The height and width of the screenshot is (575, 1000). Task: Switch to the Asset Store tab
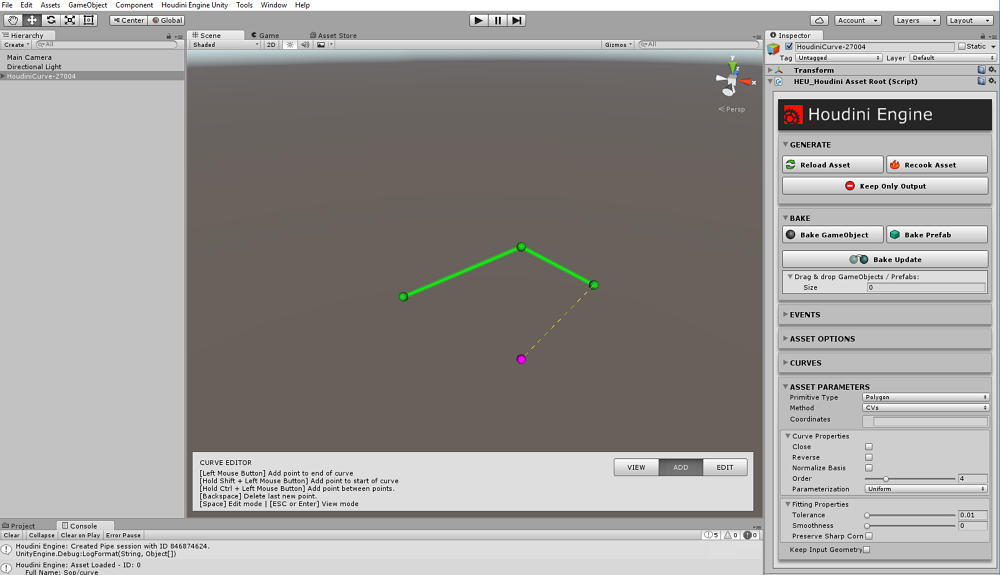tap(337, 35)
